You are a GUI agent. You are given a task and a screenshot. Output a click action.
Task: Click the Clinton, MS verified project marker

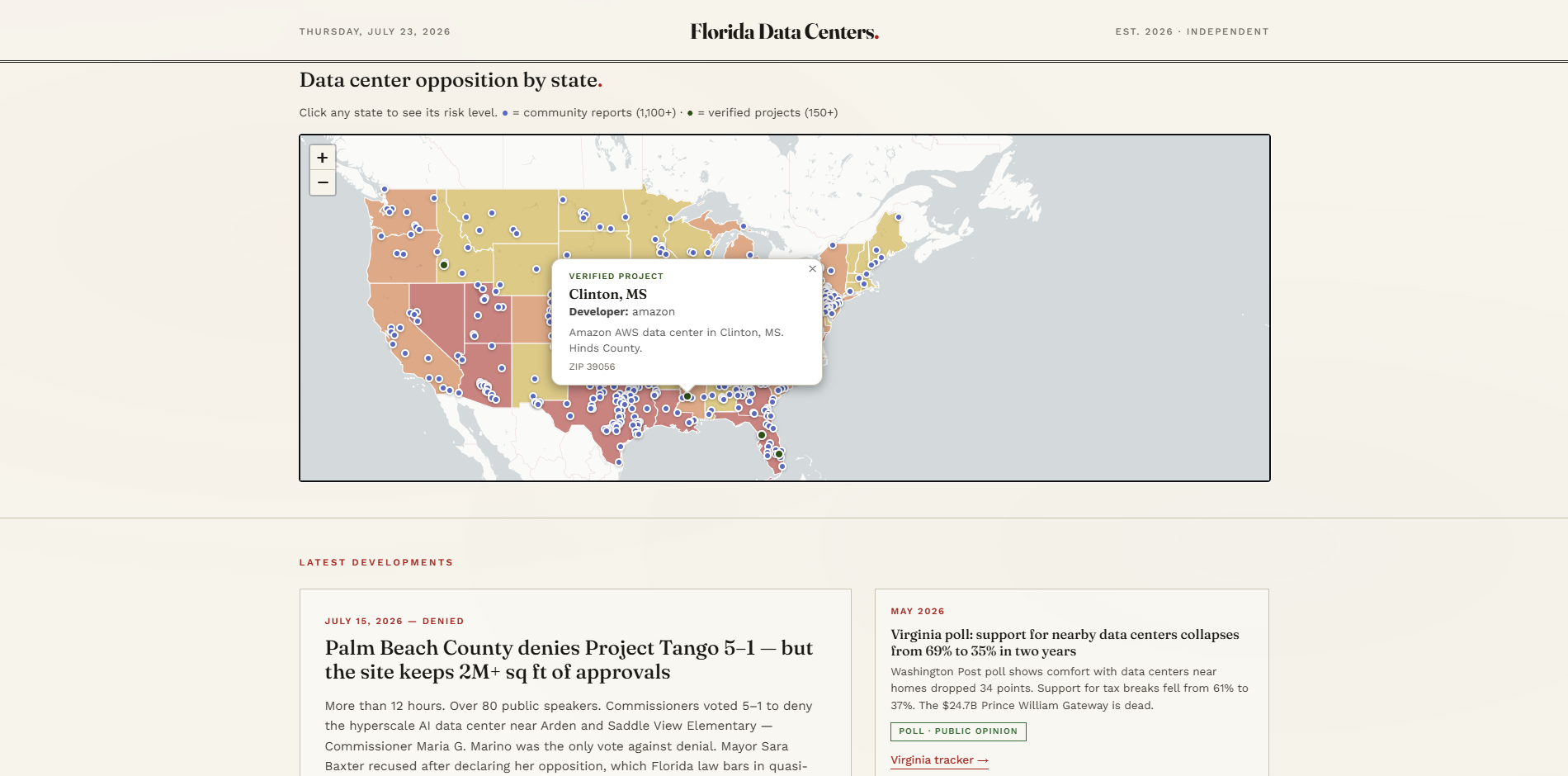pyautogui.click(x=687, y=396)
